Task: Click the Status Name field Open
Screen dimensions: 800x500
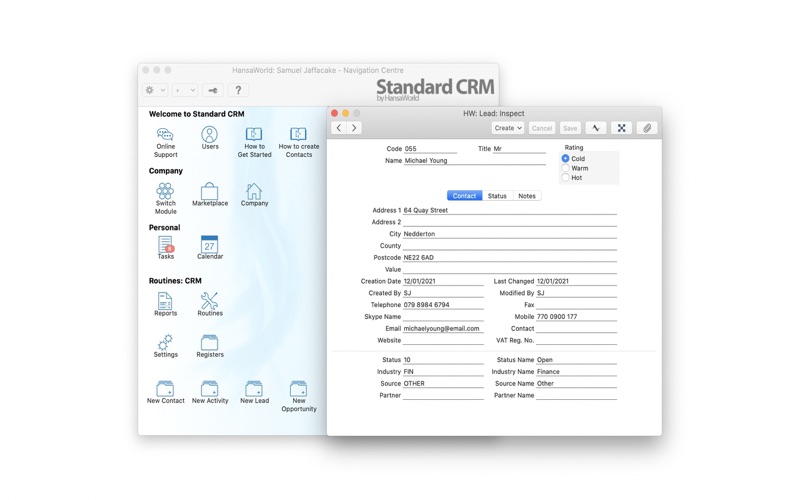Action: [577, 360]
